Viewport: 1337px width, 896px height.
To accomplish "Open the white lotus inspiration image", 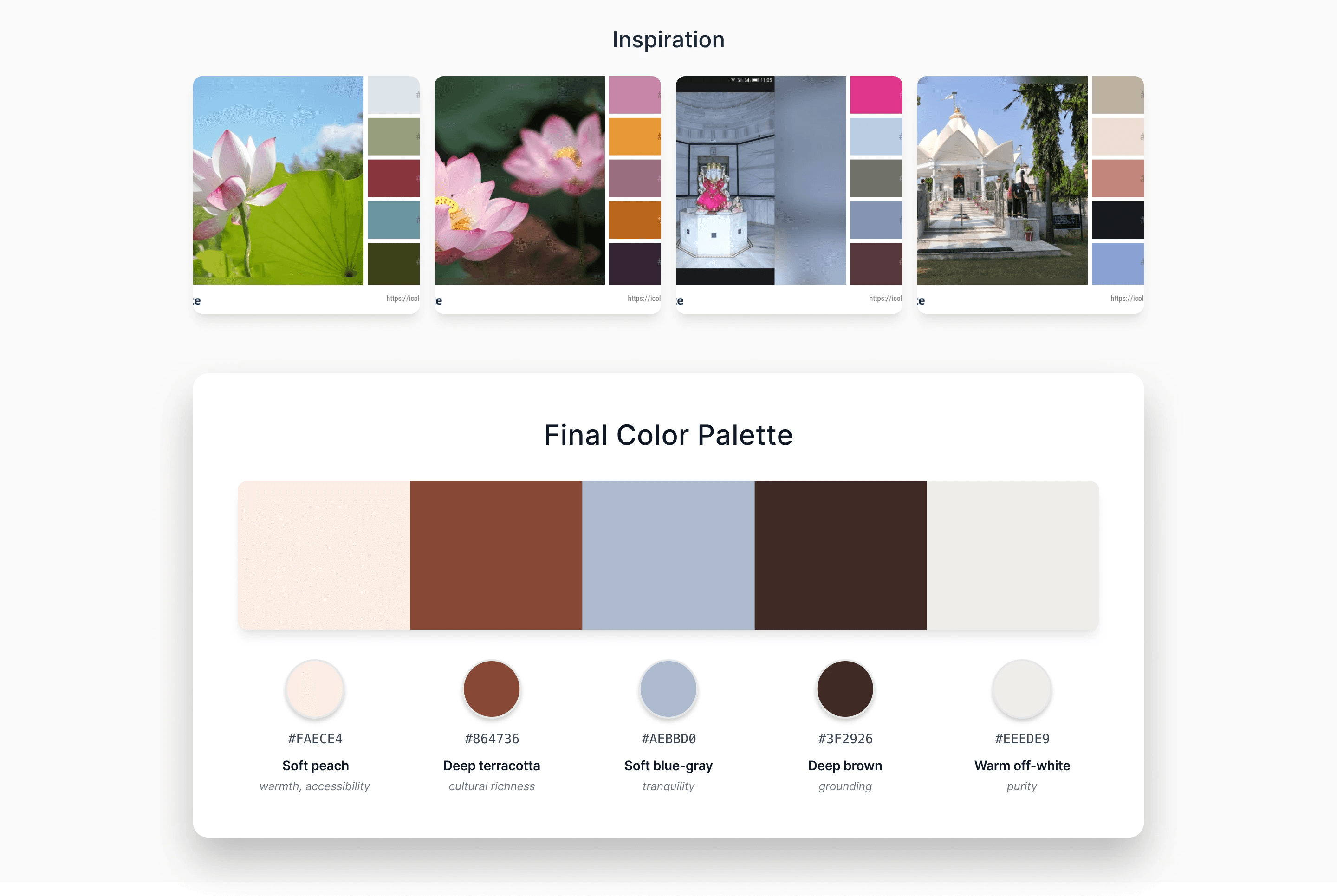I will coord(278,180).
